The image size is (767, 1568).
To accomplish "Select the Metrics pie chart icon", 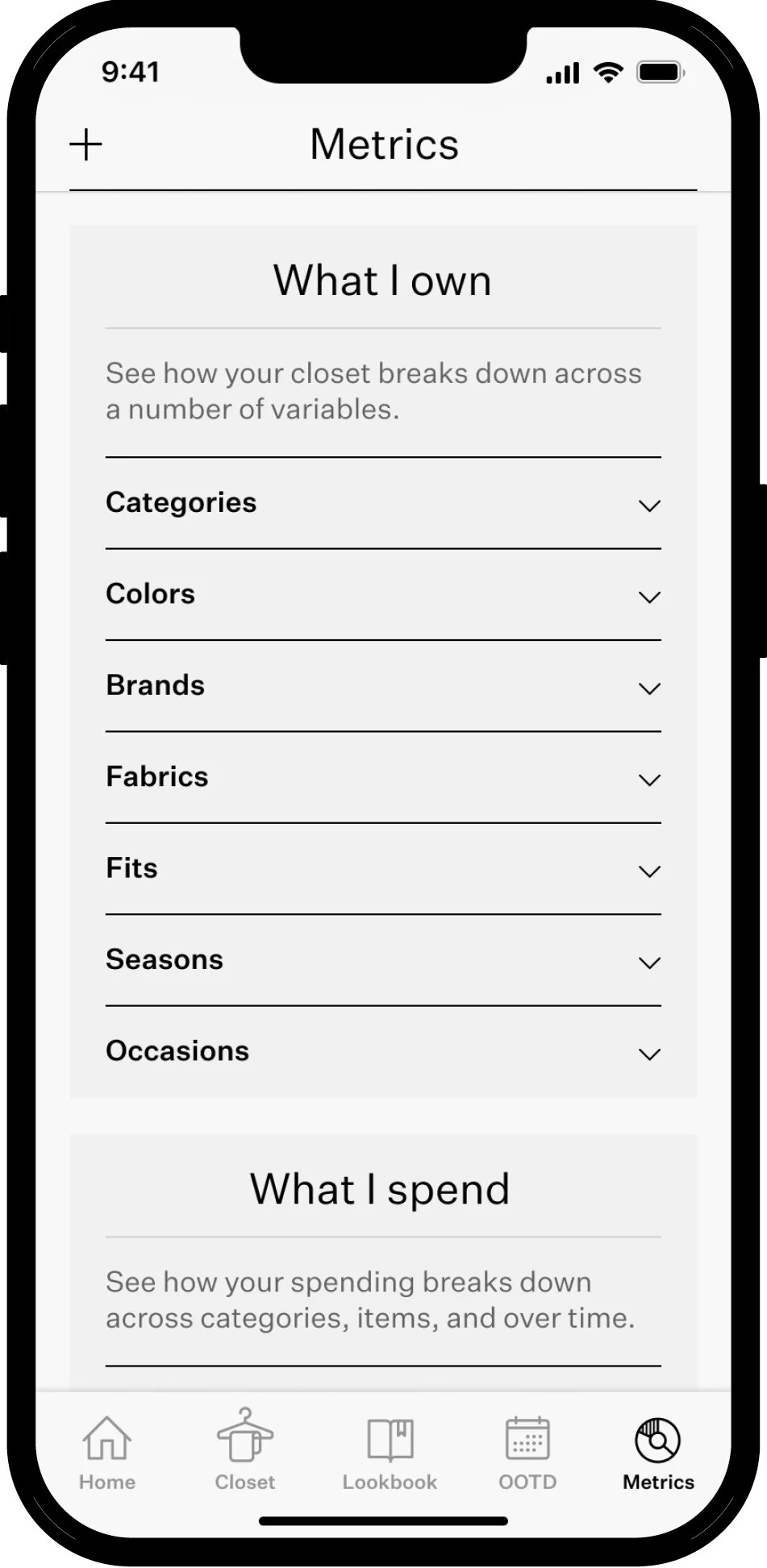I will coord(658,1440).
